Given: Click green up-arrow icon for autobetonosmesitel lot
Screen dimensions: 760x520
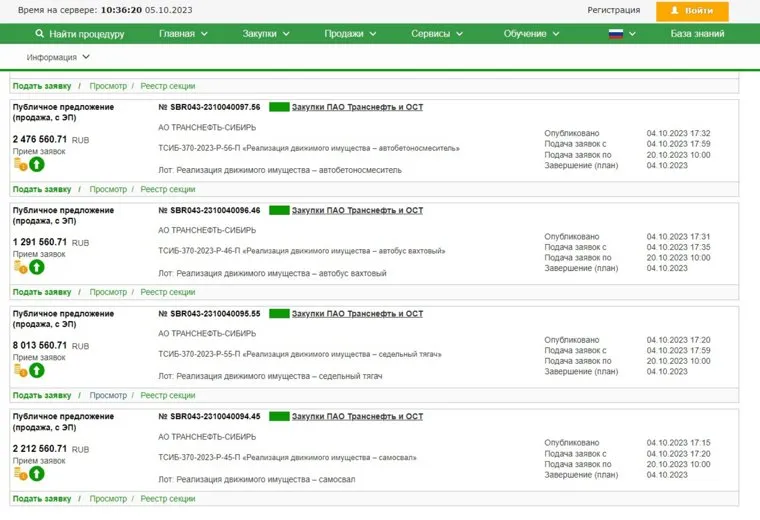Looking at the screenshot, I should tap(37, 164).
